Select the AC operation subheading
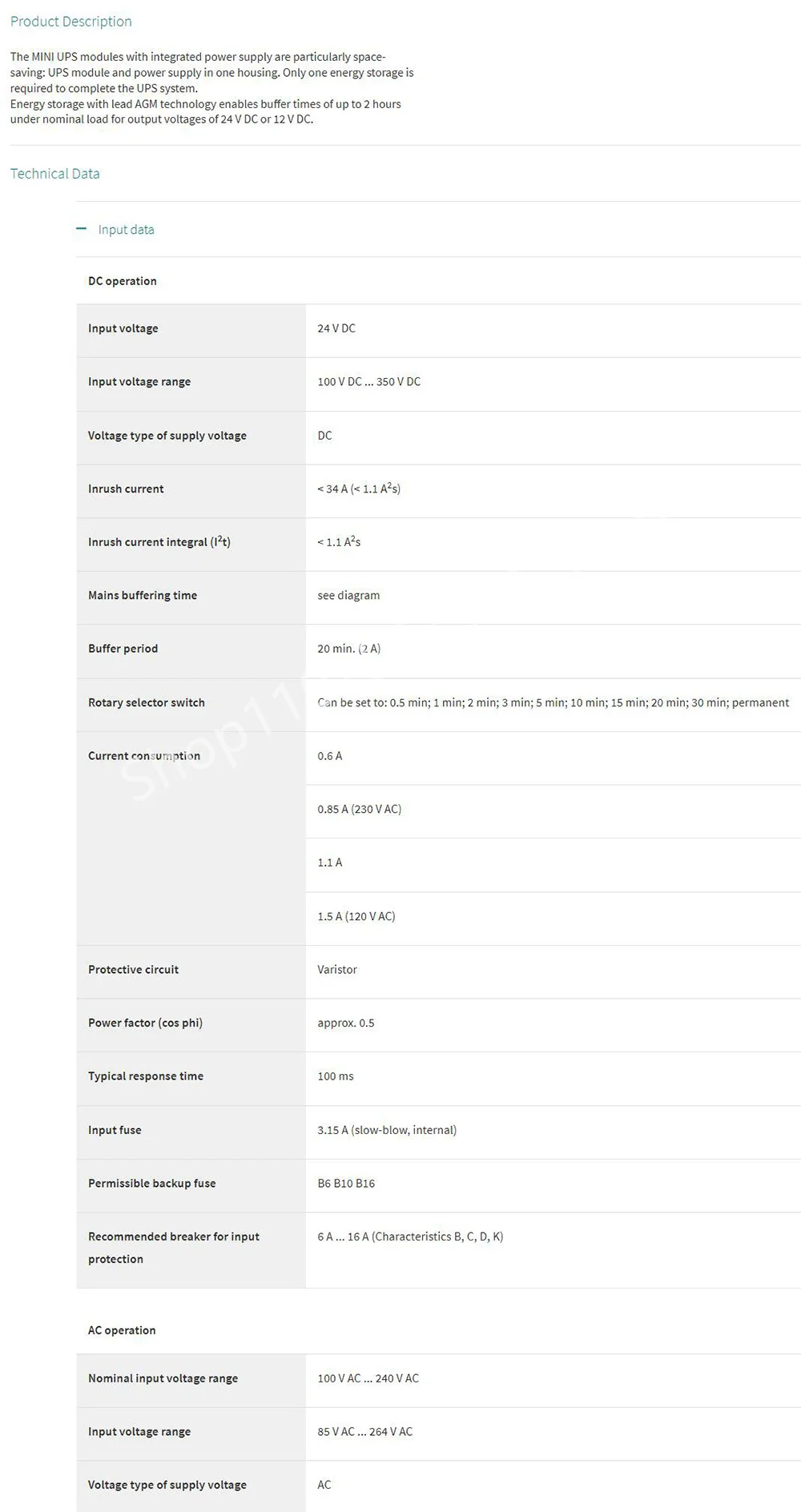 (x=122, y=1330)
